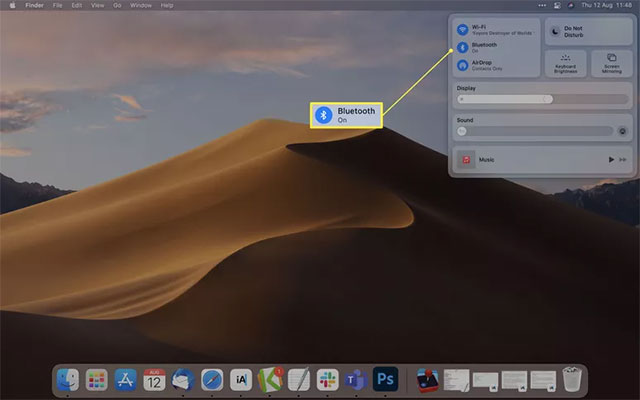The width and height of the screenshot is (640, 400).
Task: Skip forward in the Music widget
Action: [x=624, y=159]
